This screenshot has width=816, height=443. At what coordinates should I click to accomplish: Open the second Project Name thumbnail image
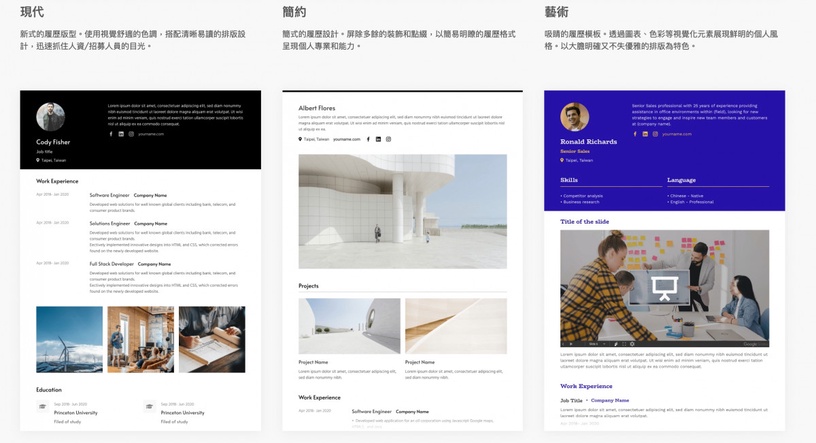[456, 326]
